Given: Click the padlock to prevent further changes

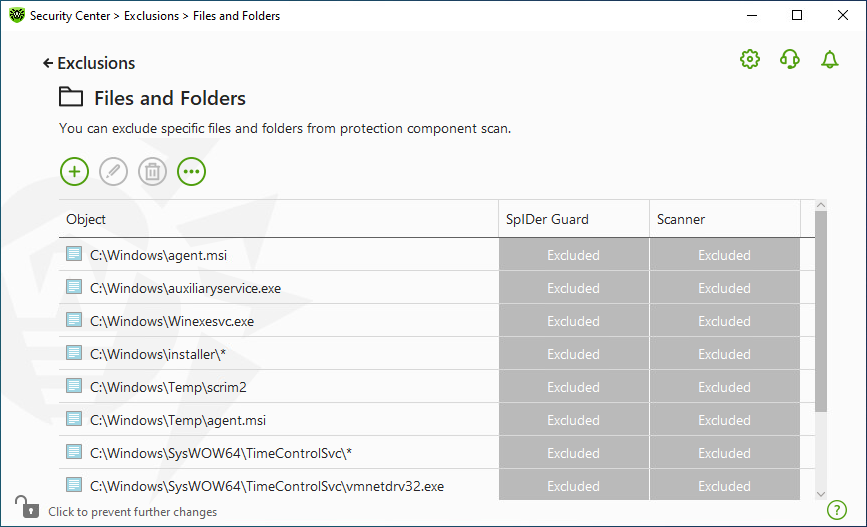Looking at the screenshot, I should [27, 507].
